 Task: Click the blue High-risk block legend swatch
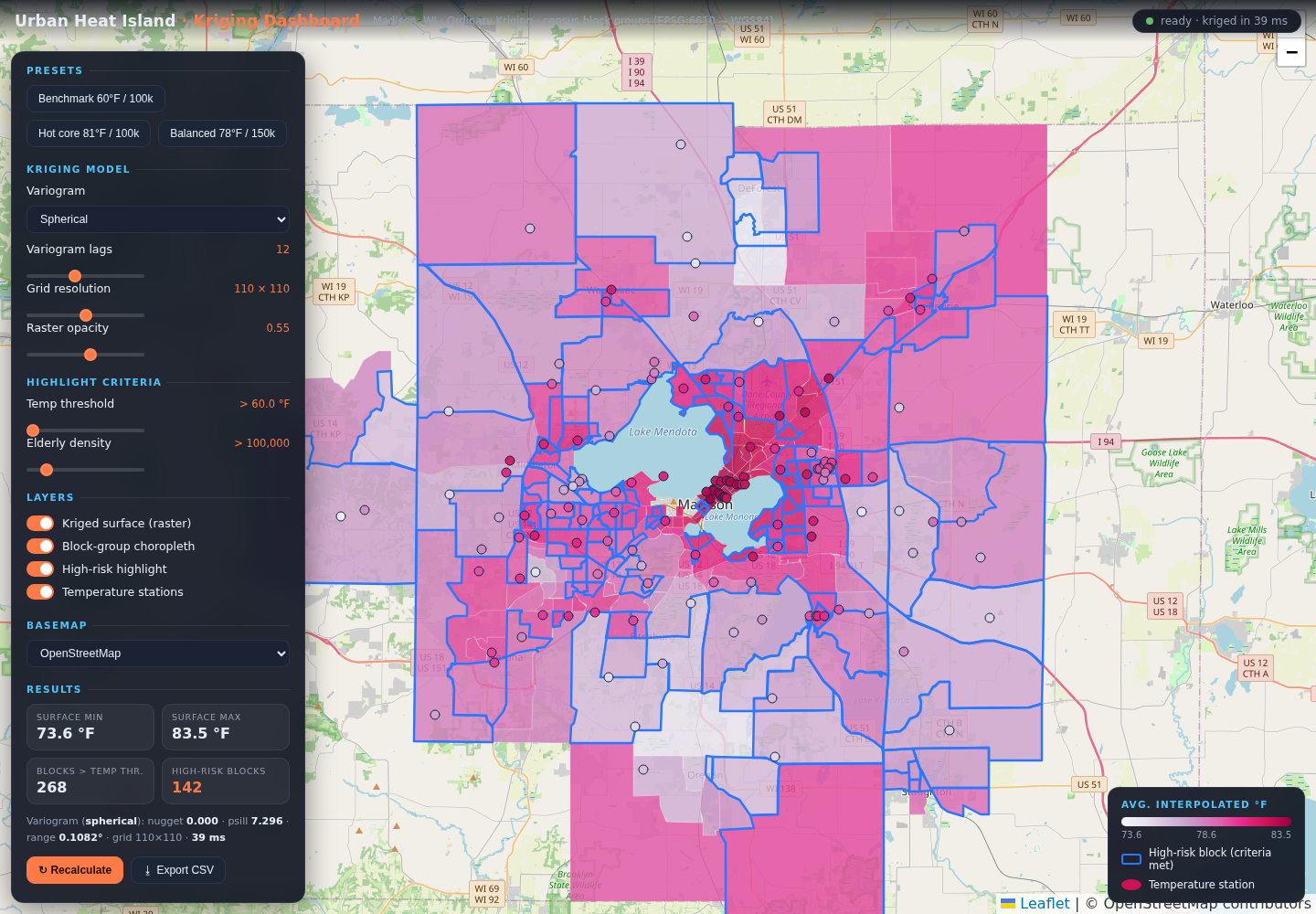[x=1131, y=859]
